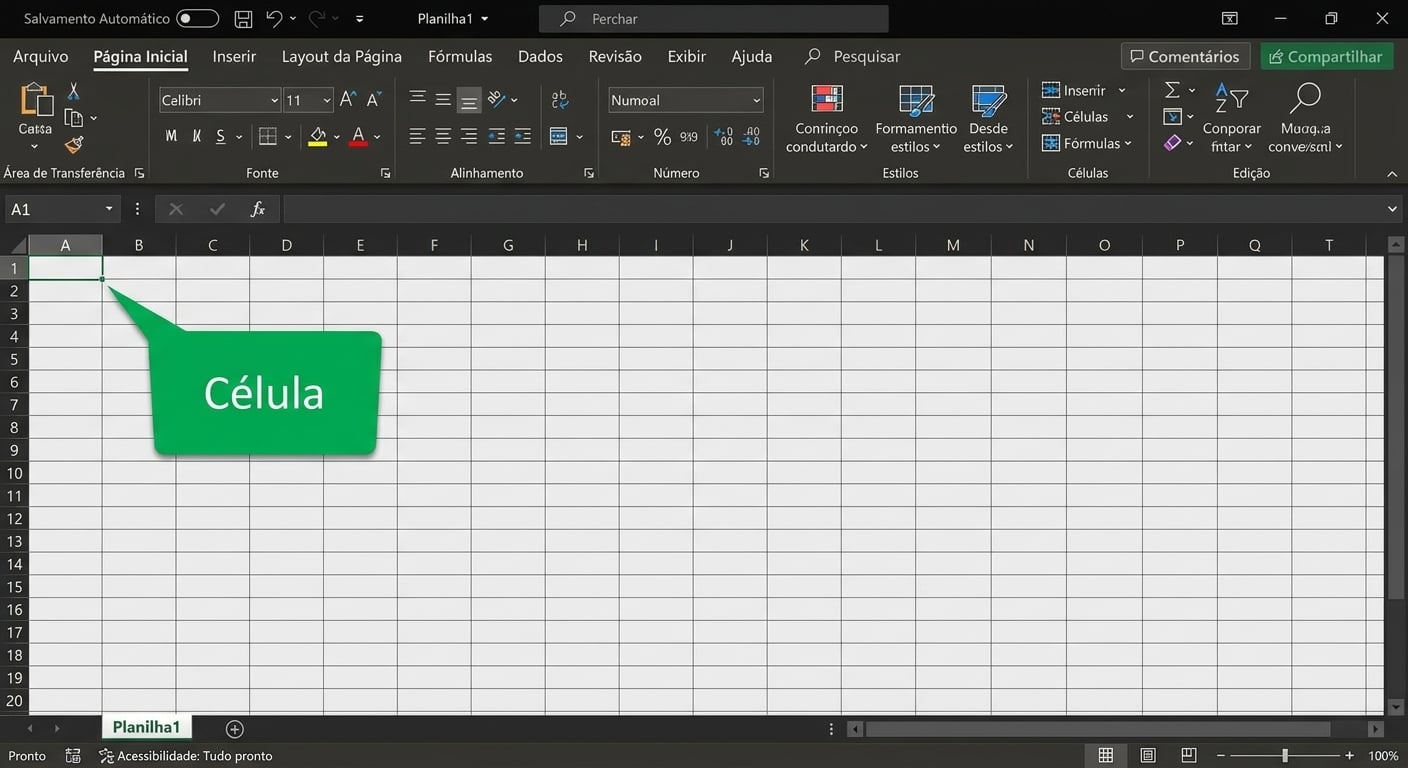Screen dimensions: 1408x768
Task: Open the font size 11 dropdown
Action: [327, 100]
